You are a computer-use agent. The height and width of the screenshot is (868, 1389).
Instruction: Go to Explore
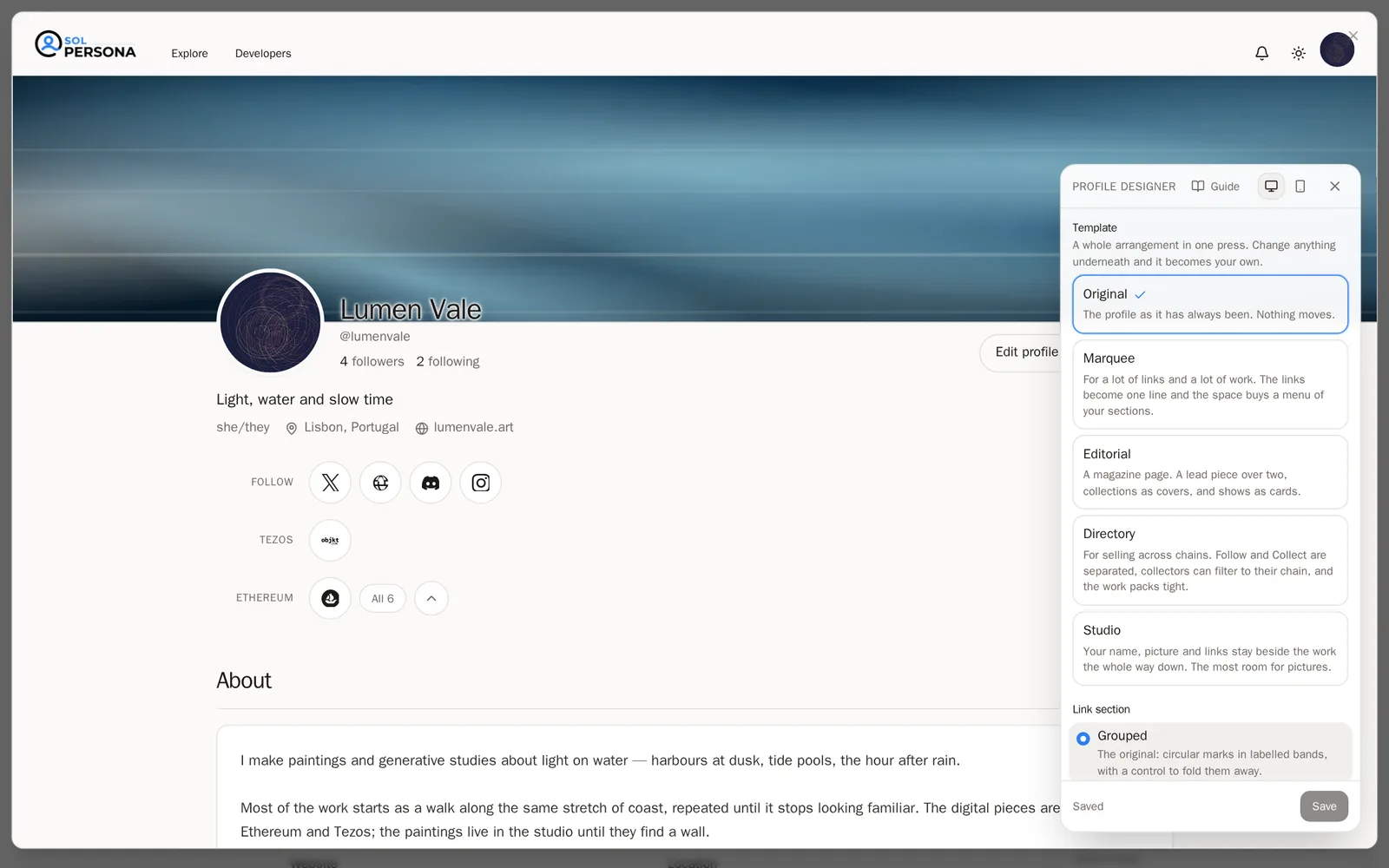189,53
